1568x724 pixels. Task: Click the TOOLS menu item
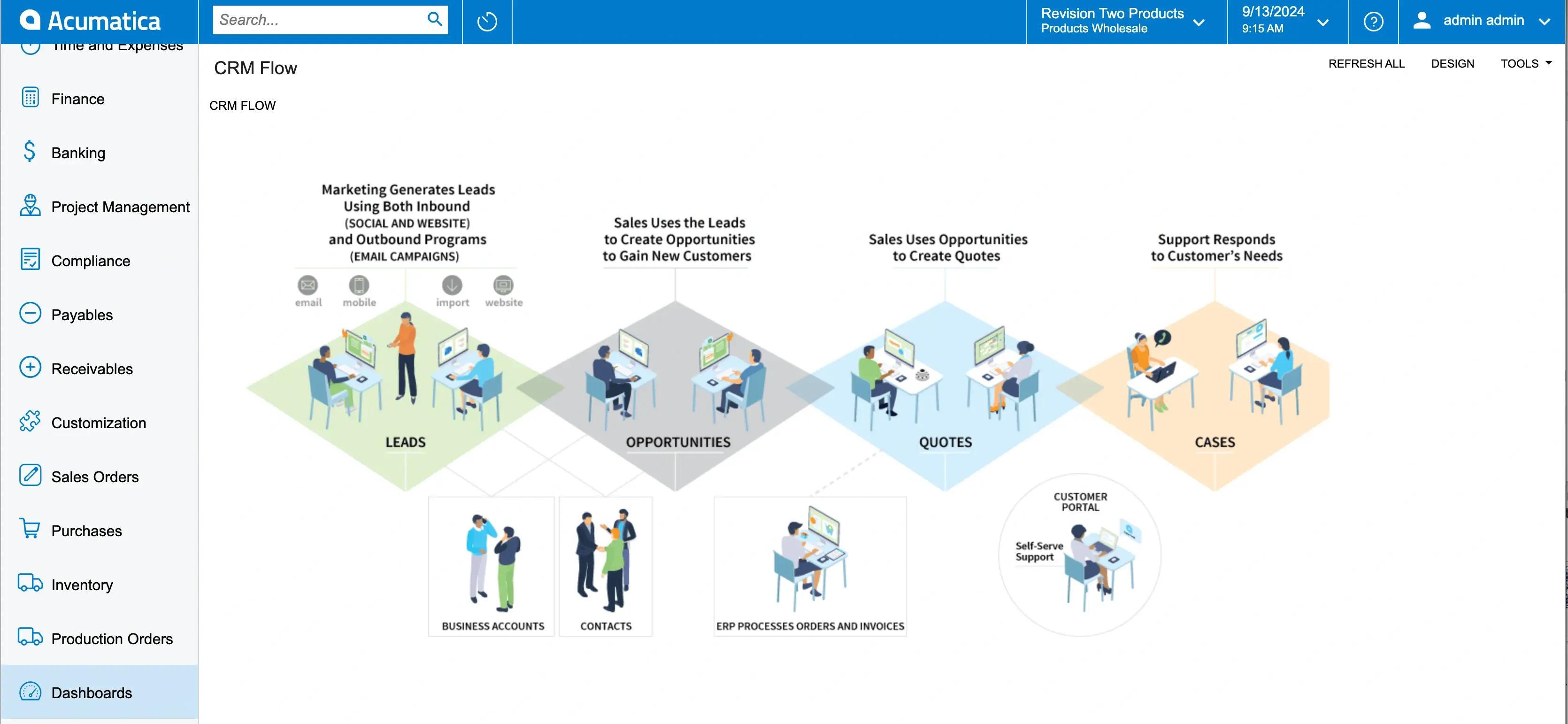tap(1525, 63)
